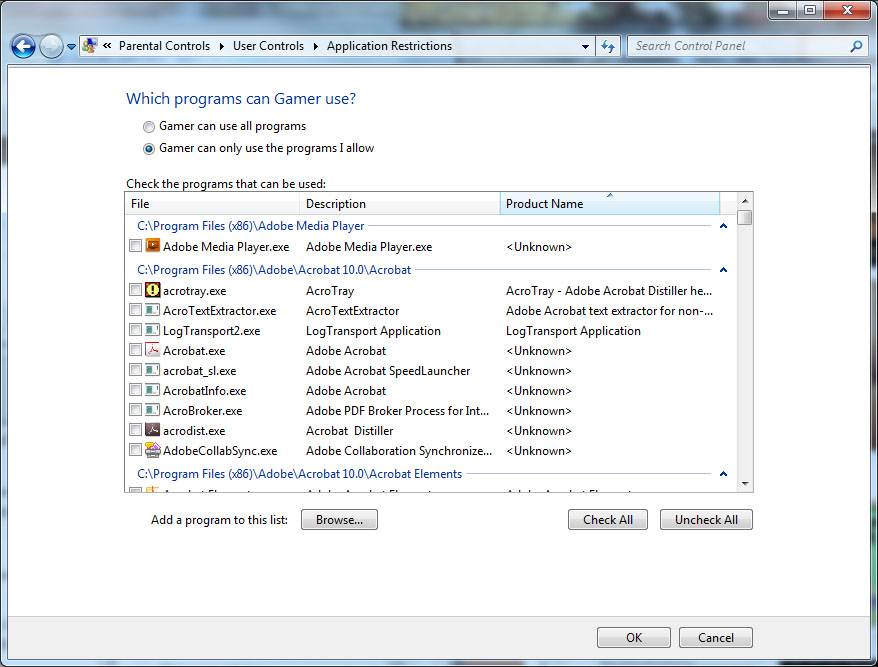Click the Check All button
This screenshot has width=878, height=667.
[608, 520]
